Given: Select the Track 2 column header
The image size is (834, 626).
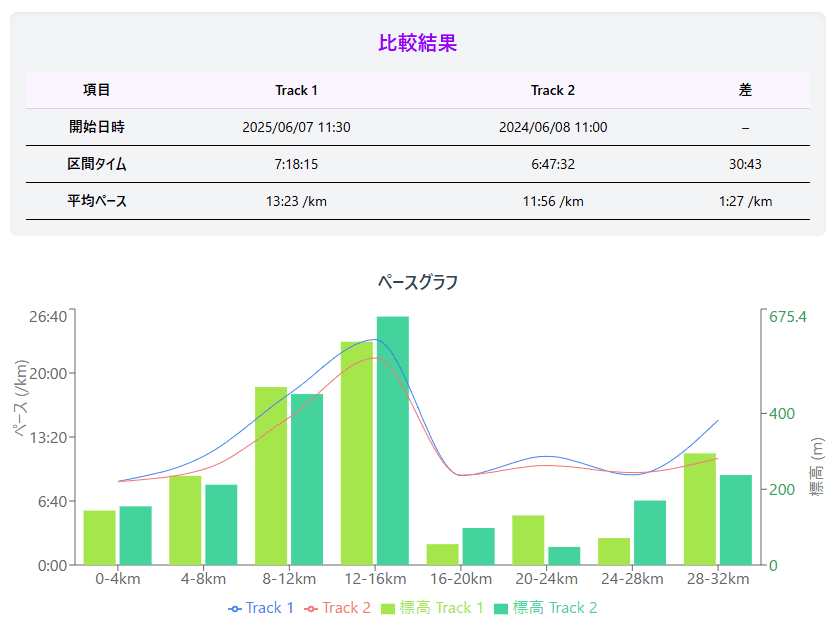Looking at the screenshot, I should point(553,90).
